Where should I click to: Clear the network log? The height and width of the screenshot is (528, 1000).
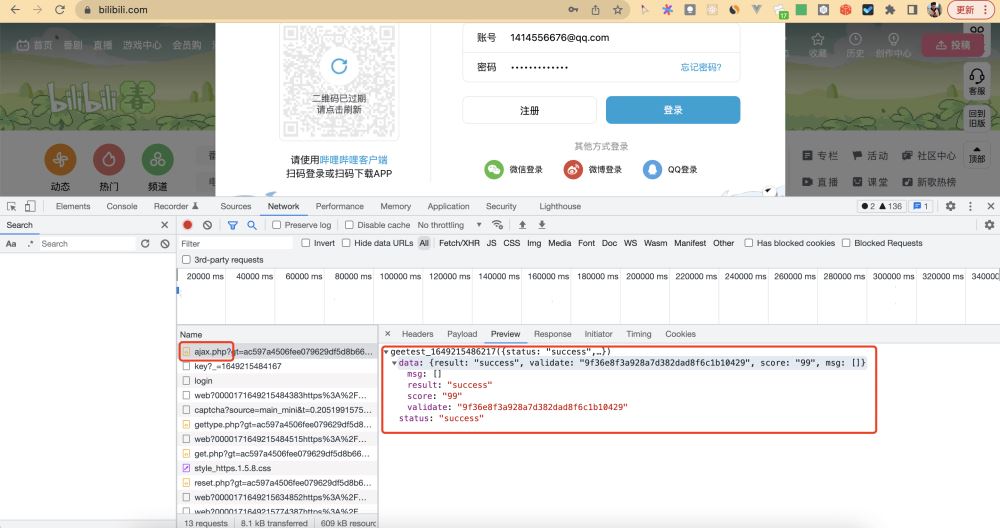tap(207, 225)
